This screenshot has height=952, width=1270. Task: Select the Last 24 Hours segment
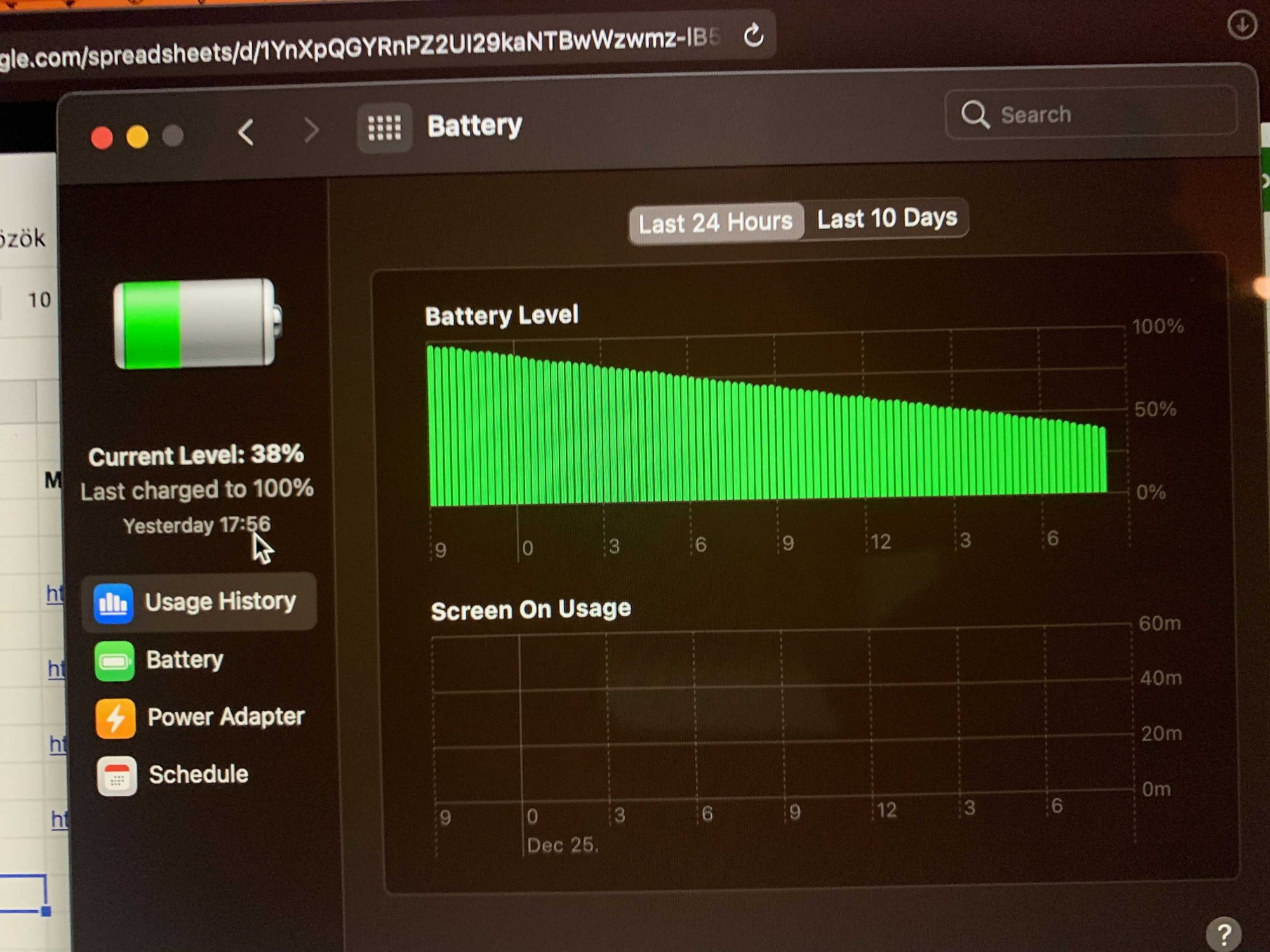[716, 223]
